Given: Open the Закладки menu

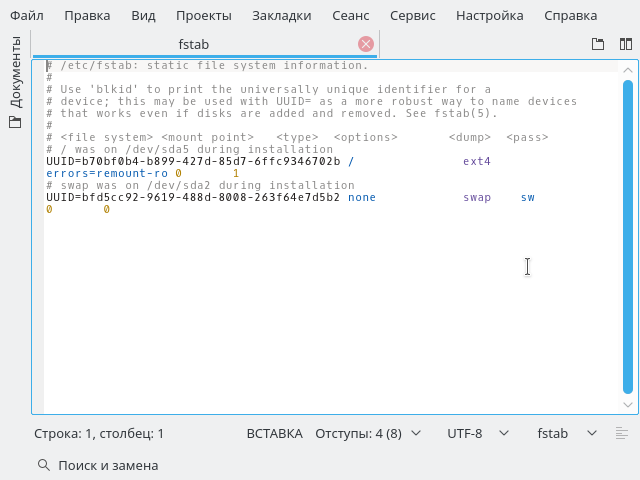Looking at the screenshot, I should pyautogui.click(x=282, y=16).
